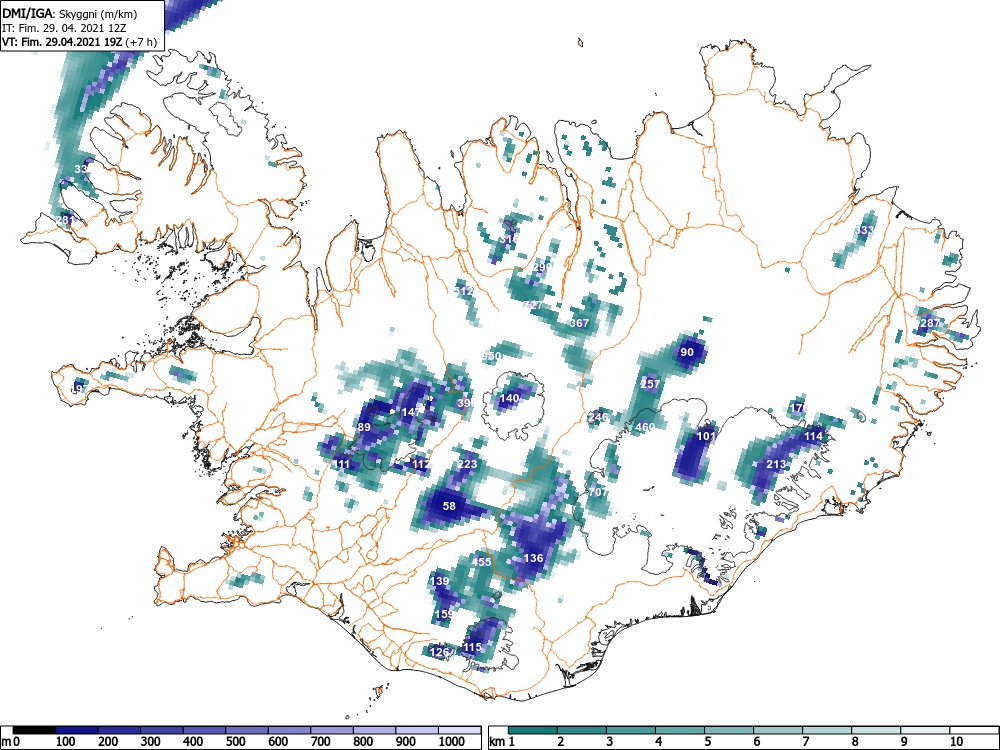This screenshot has width=1000, height=750.
Task: Click the 'VT: Fim. 29.04.2021 19Z (+7 h)' line
Action: click(78, 42)
